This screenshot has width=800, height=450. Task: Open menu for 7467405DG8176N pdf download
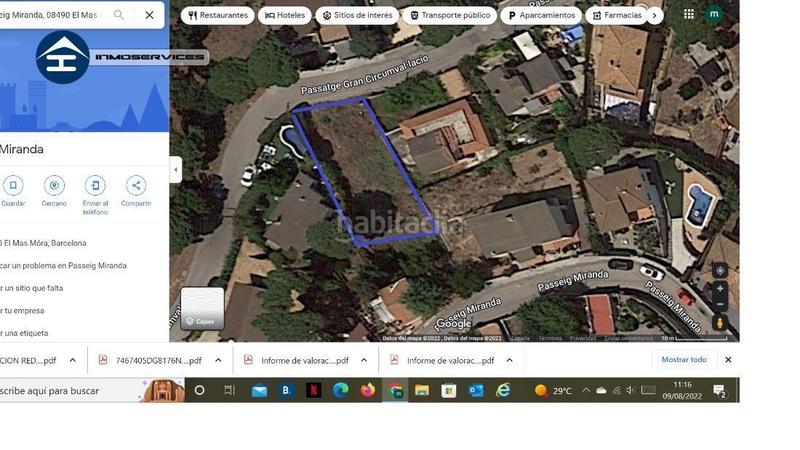click(218, 360)
